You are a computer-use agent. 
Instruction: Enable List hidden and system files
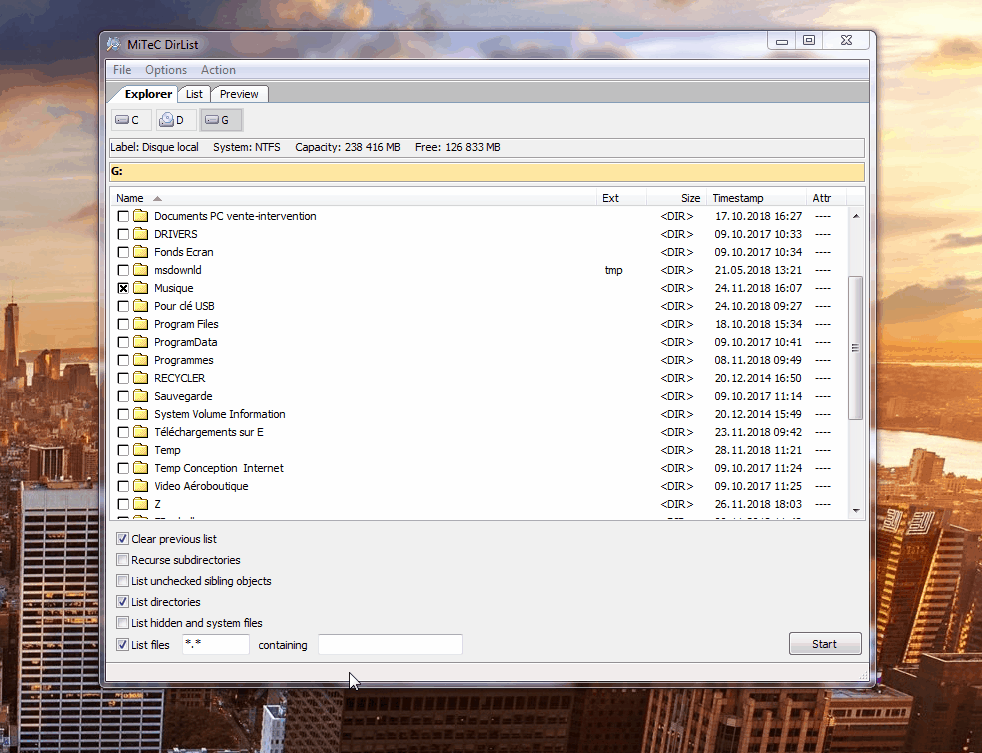click(x=123, y=623)
